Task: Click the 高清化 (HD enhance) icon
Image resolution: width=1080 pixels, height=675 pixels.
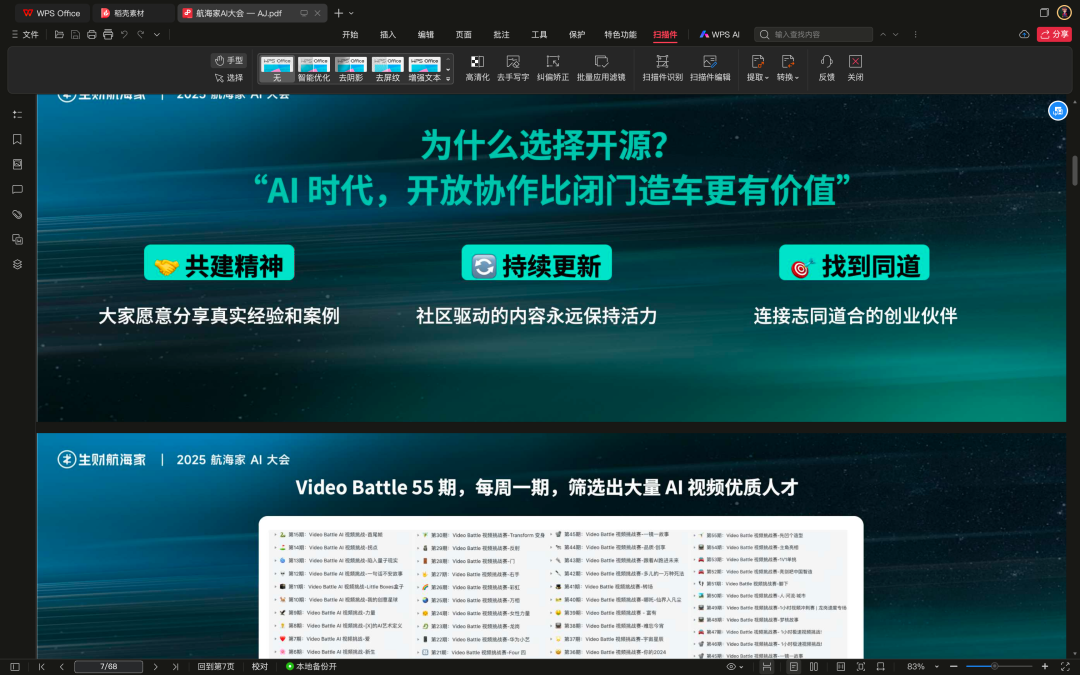Action: pyautogui.click(x=477, y=62)
